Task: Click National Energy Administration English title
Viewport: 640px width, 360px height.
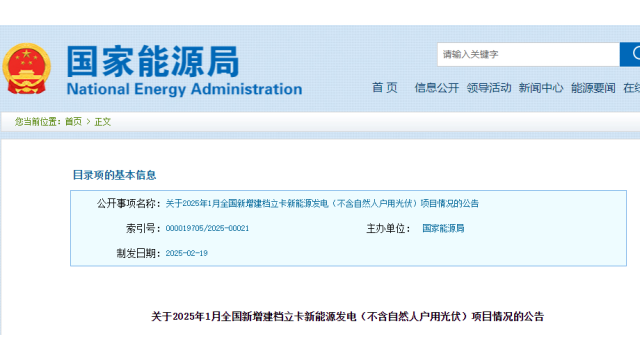Action: click(184, 89)
